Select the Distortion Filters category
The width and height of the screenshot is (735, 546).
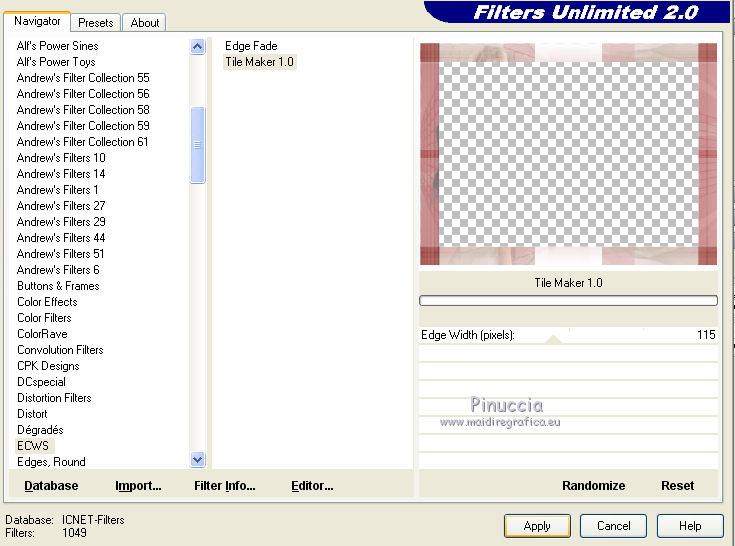click(54, 398)
